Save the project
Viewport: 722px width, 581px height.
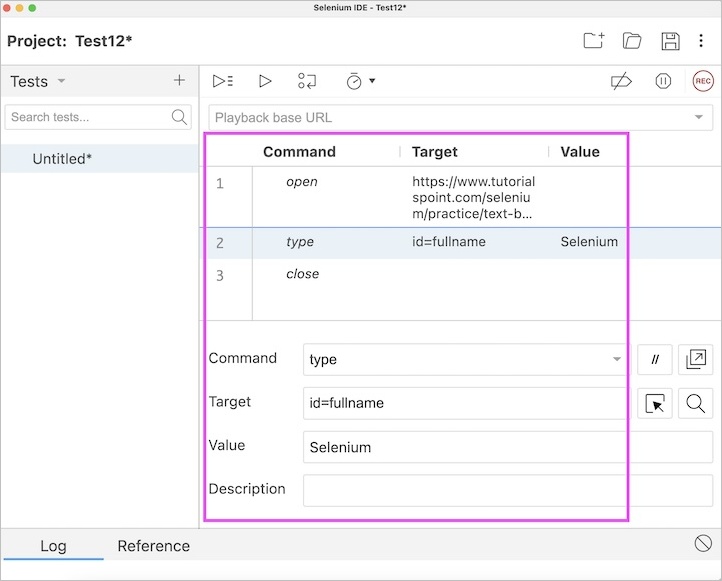click(x=670, y=41)
